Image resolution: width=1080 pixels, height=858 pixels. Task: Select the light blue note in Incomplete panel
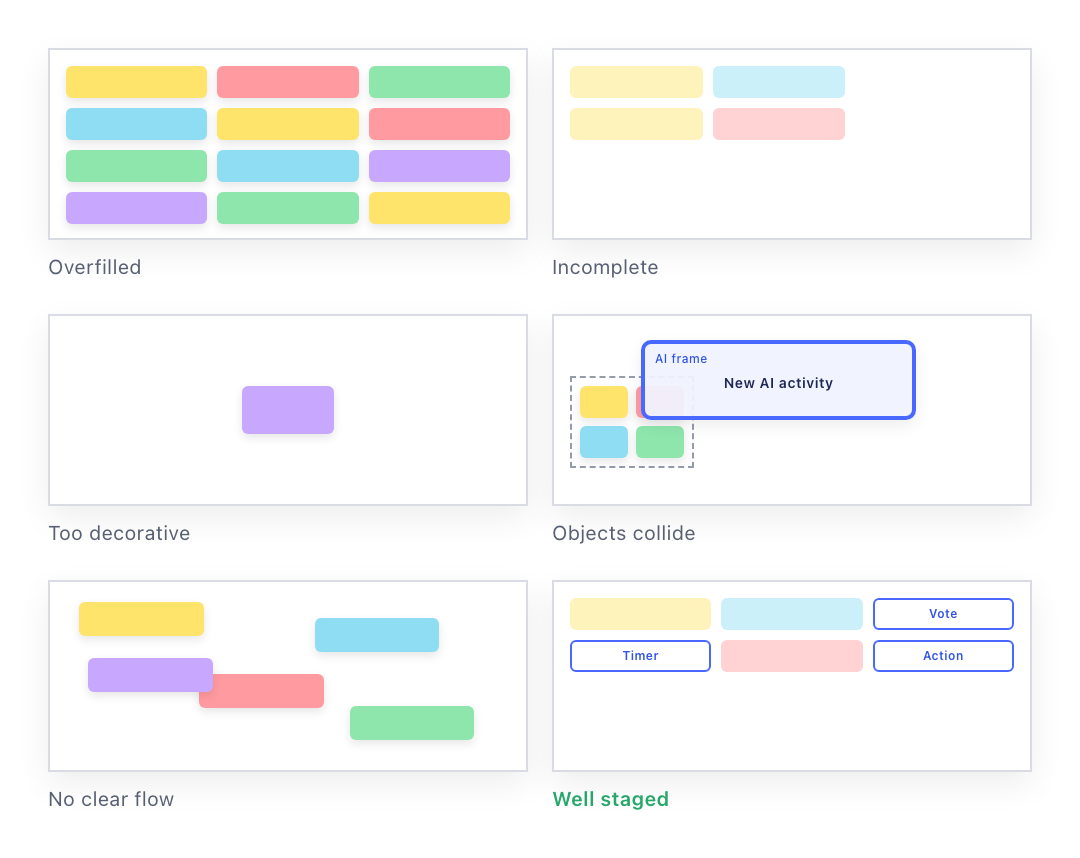(x=779, y=82)
